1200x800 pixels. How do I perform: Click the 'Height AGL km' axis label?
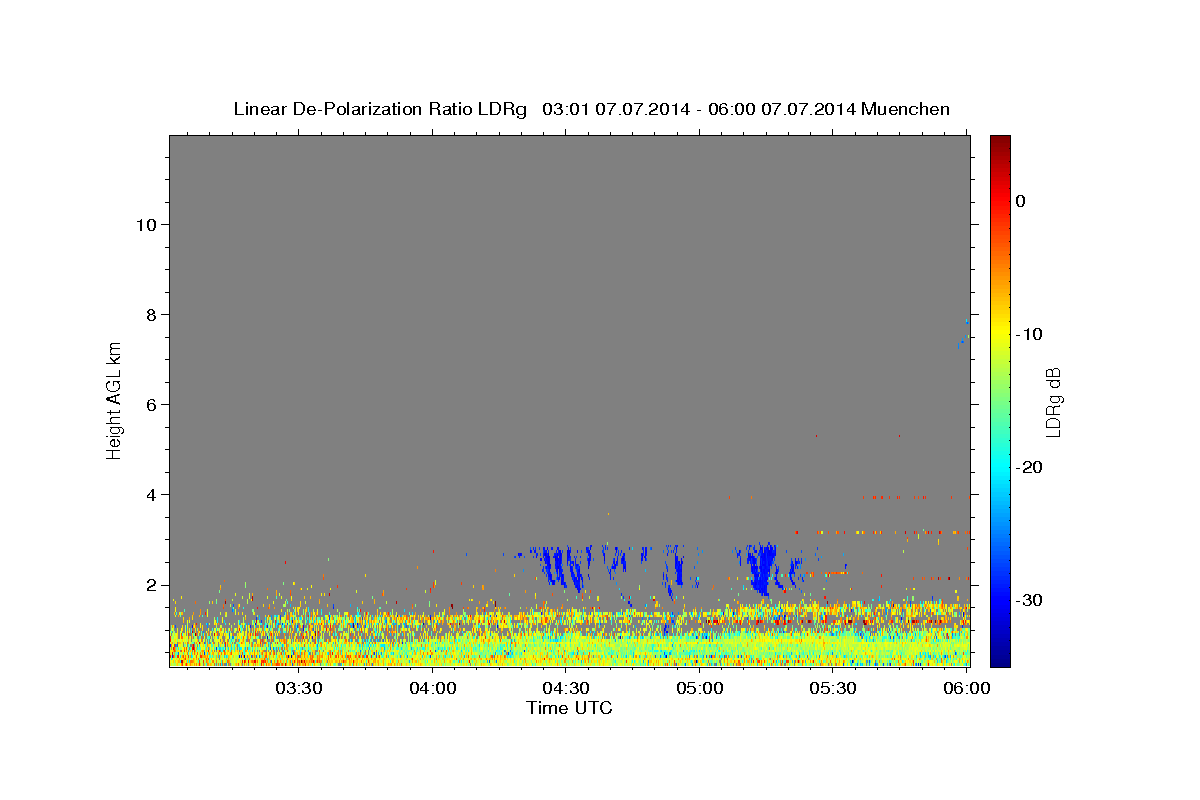click(x=115, y=400)
